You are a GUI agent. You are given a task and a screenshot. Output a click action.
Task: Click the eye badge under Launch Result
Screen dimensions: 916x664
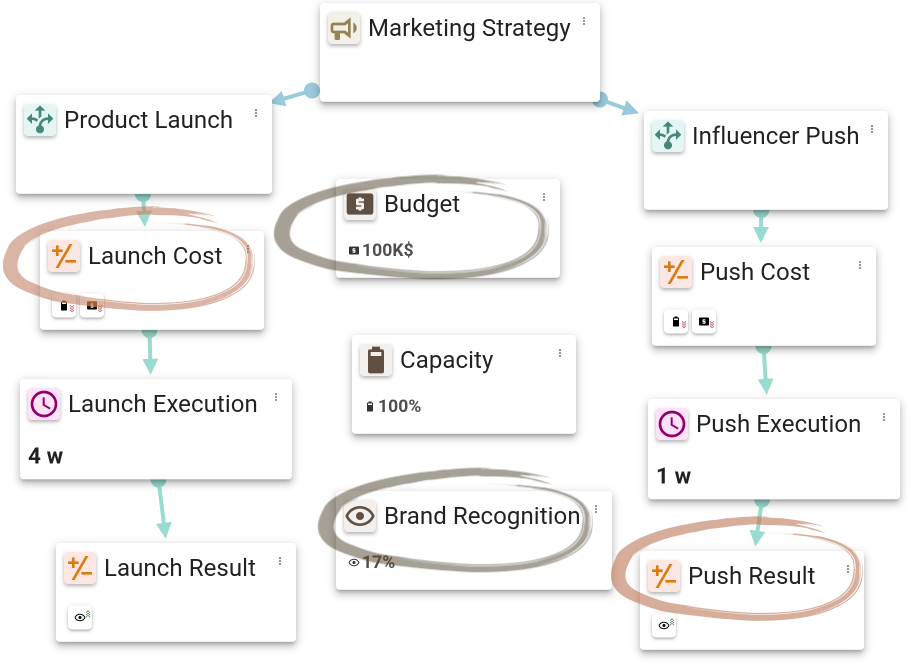[x=80, y=617]
